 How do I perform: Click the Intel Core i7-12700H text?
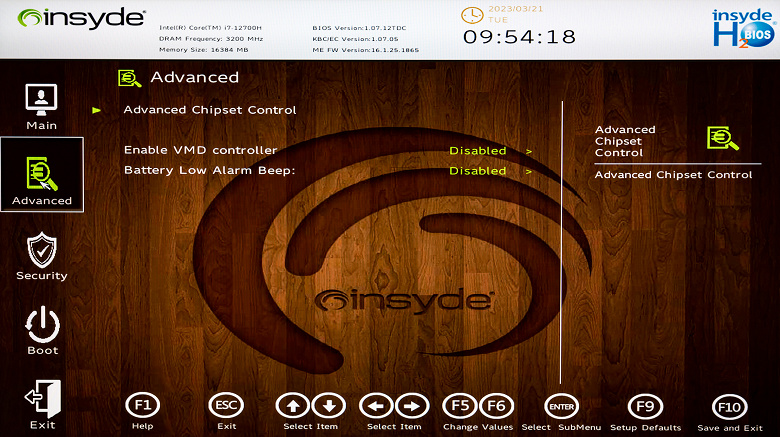(x=210, y=28)
